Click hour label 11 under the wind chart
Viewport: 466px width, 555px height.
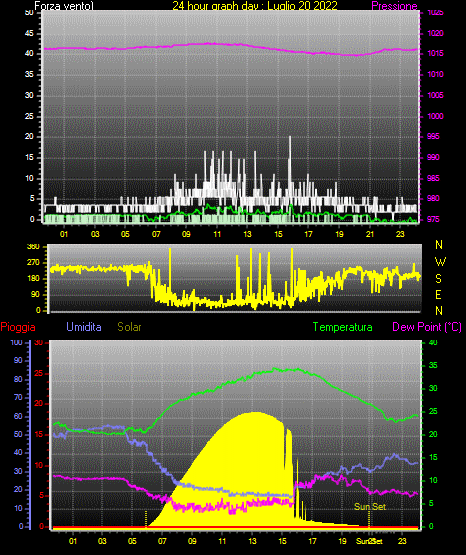(x=217, y=234)
